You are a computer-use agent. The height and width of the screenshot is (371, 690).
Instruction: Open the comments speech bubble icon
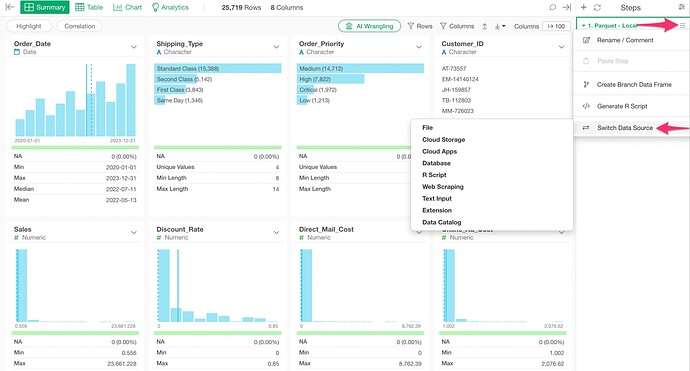point(553,7)
